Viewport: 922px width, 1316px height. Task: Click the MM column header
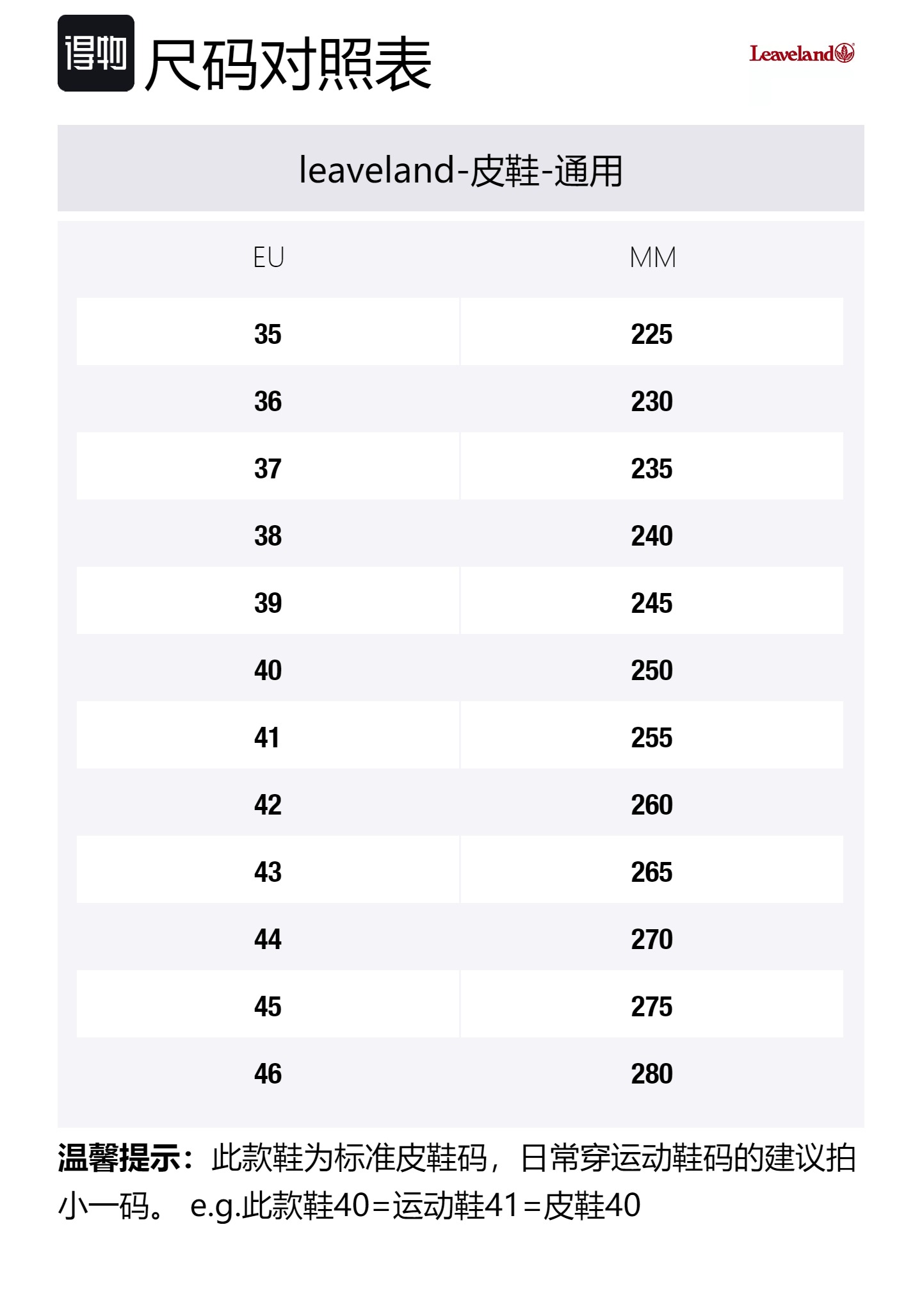point(652,257)
